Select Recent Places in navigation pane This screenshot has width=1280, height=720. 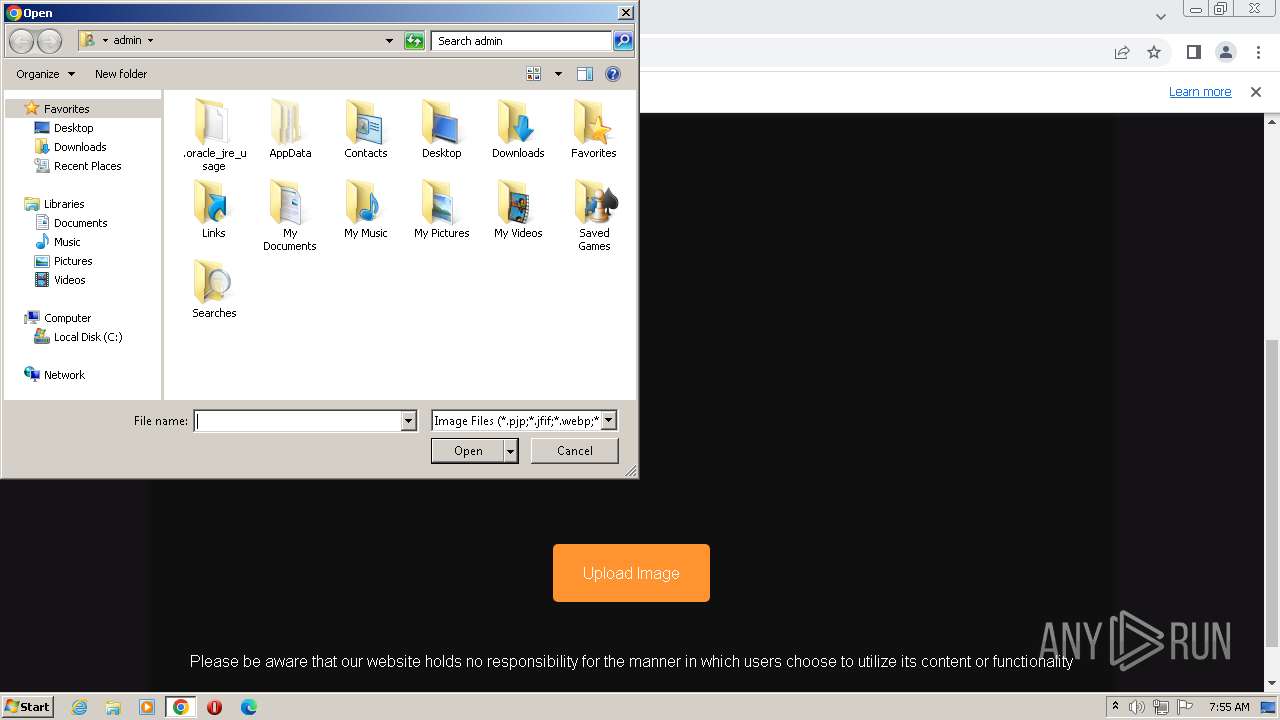87,166
